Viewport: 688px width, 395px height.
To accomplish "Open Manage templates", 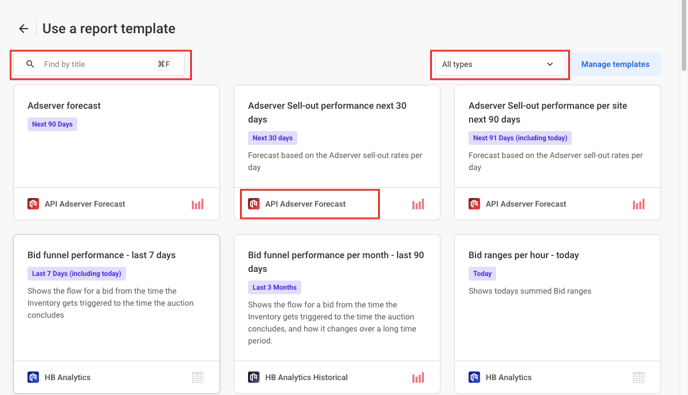I will pos(615,64).
